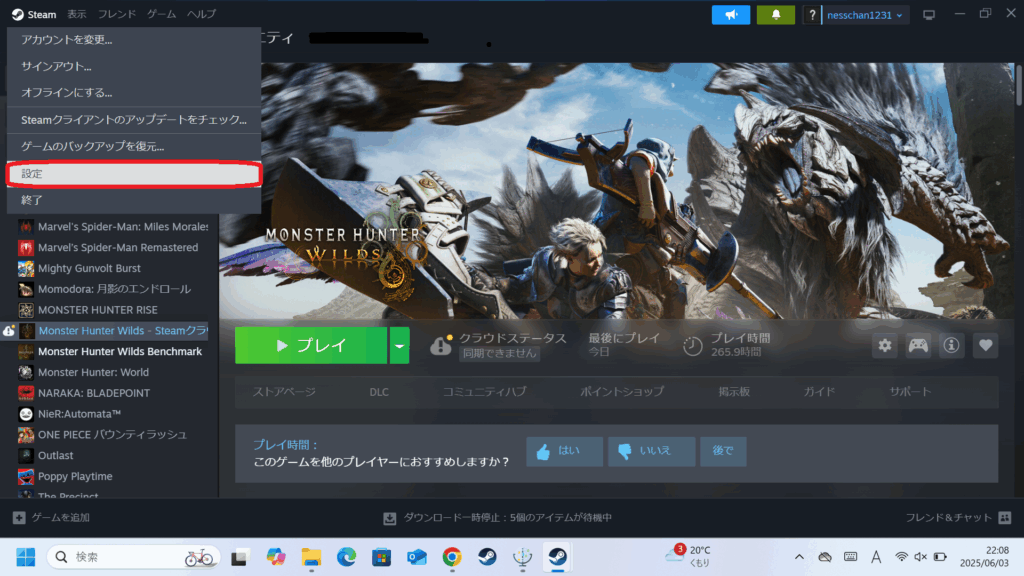Open the ストアページ tab
Screen dimensions: 1024x576
pyautogui.click(x=284, y=392)
